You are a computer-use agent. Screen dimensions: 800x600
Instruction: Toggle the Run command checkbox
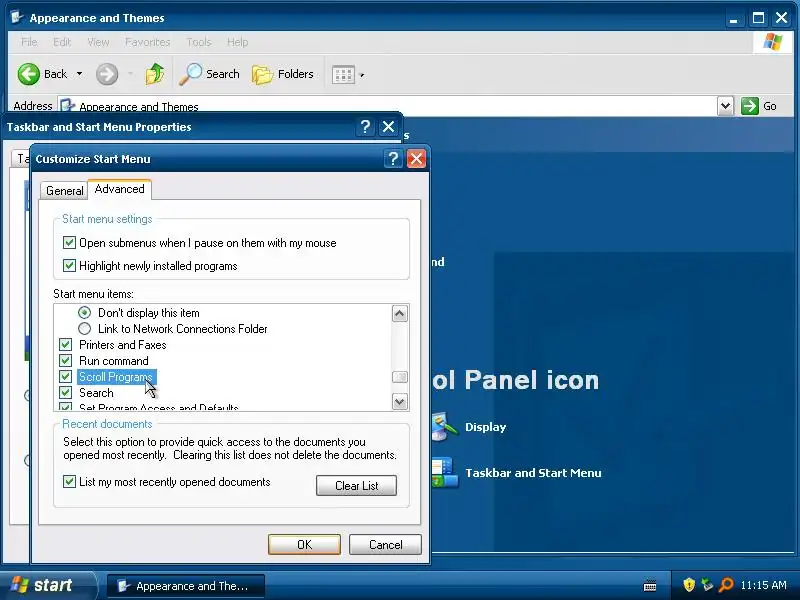point(65,361)
